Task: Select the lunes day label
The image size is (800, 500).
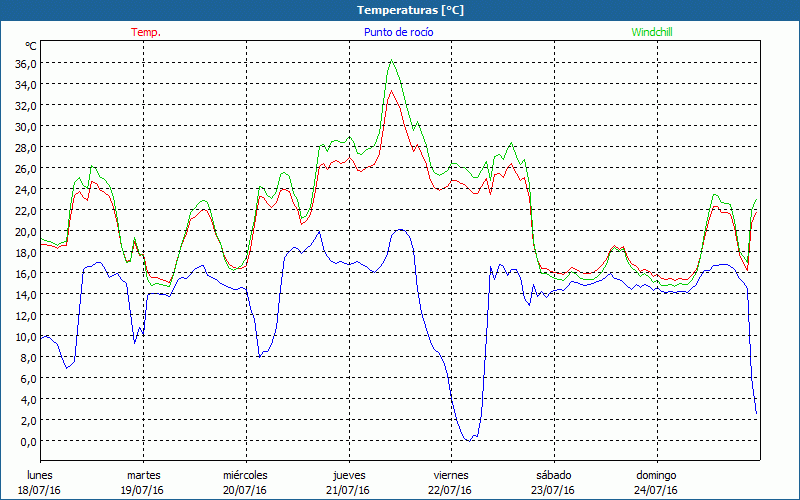Action: (40, 475)
